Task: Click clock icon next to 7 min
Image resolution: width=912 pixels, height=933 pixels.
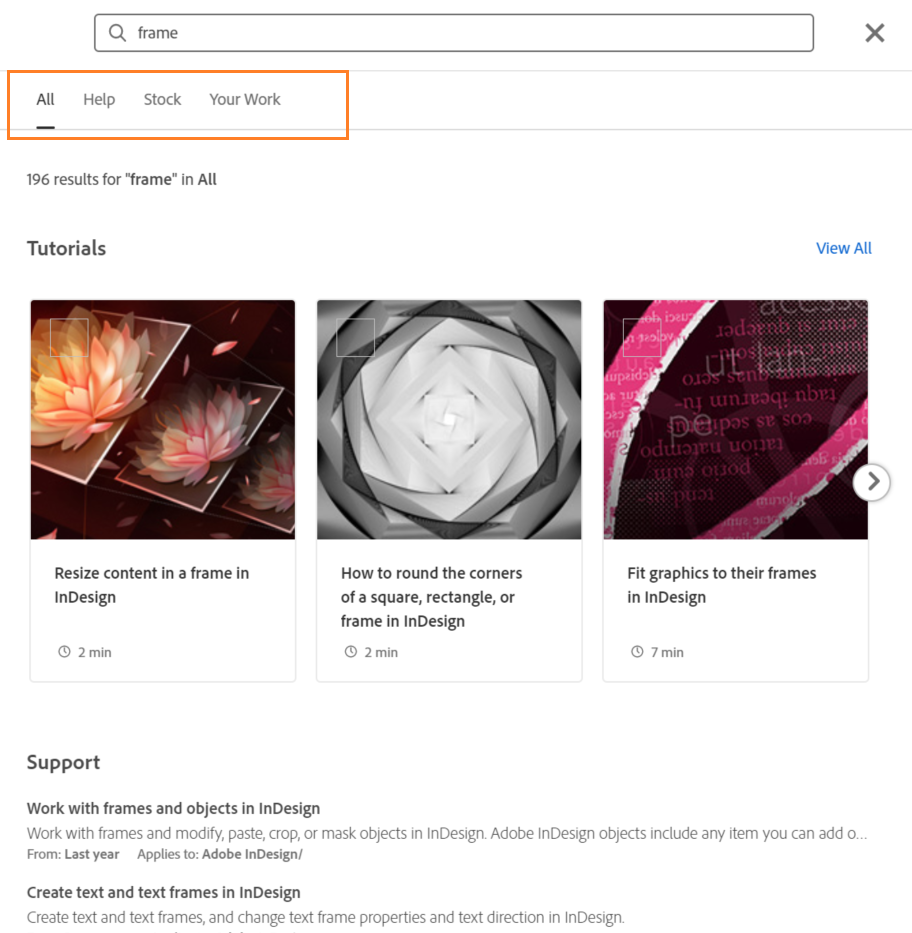Action: (637, 652)
